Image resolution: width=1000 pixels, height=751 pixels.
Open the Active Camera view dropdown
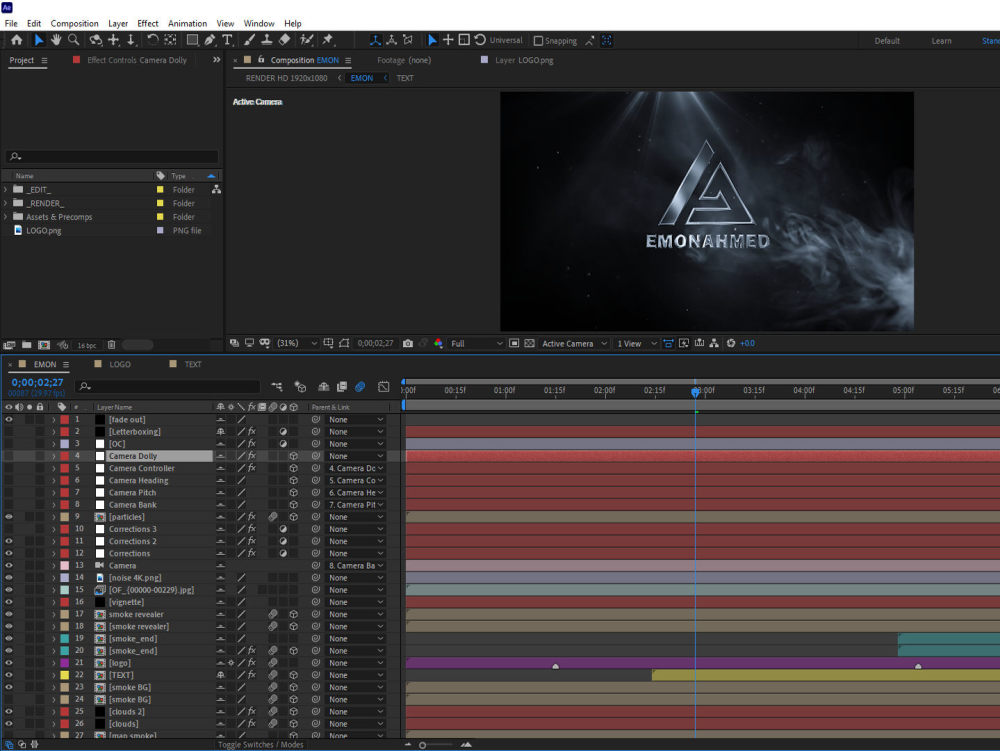tap(574, 344)
